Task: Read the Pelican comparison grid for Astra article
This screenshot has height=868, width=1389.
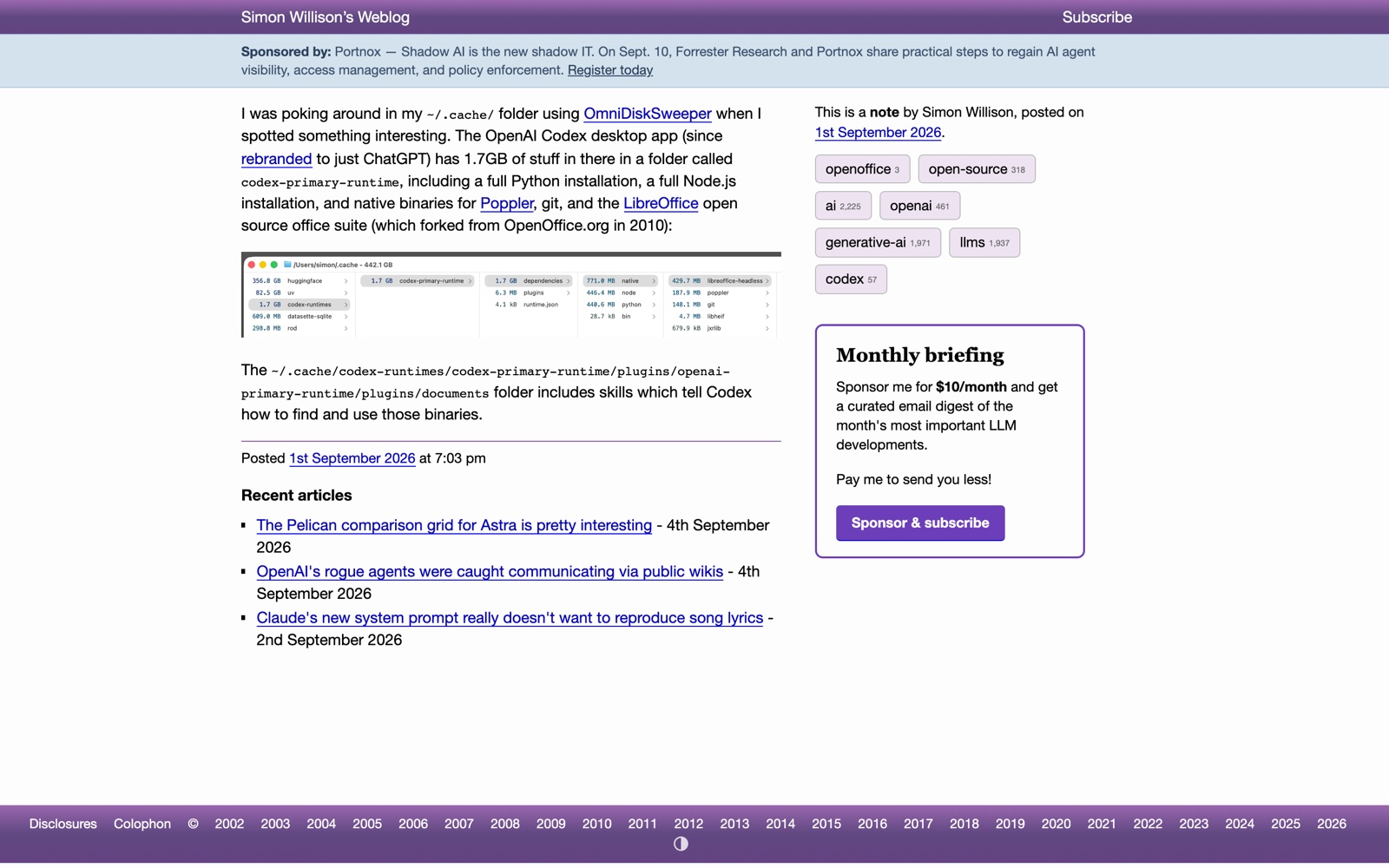Action: [x=454, y=525]
